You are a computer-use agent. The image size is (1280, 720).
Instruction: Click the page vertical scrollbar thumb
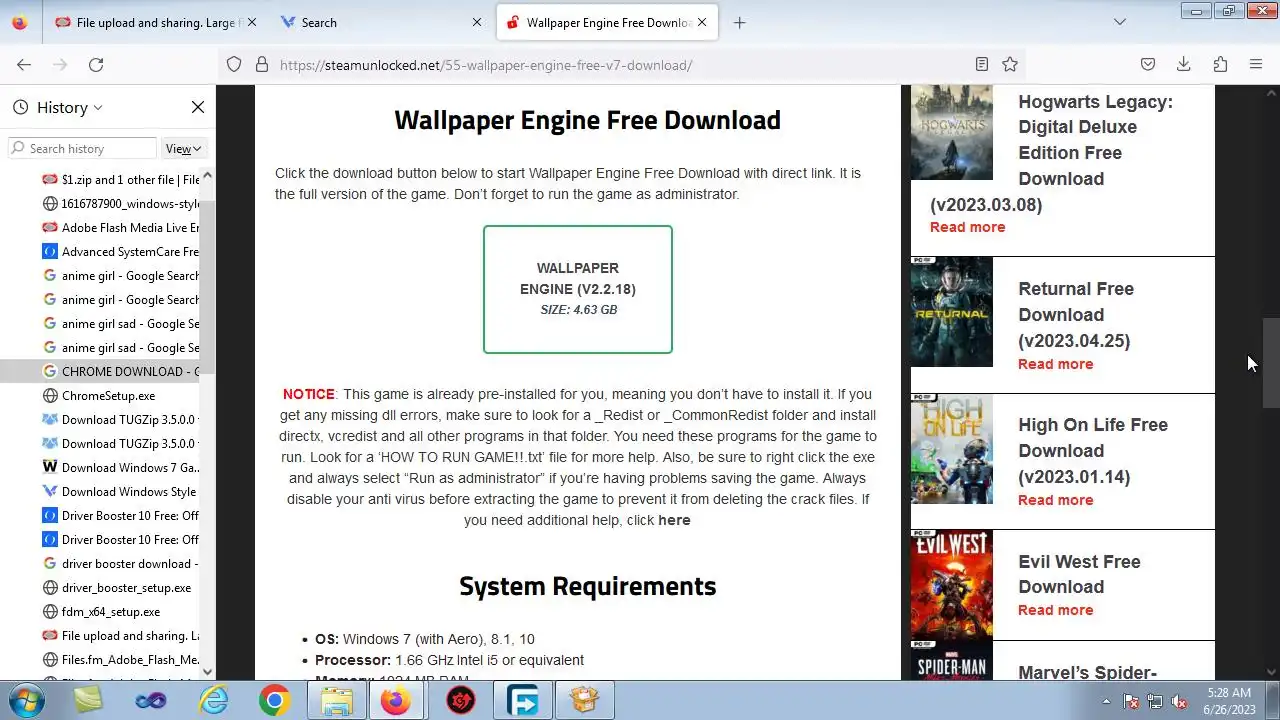tap(1271, 363)
